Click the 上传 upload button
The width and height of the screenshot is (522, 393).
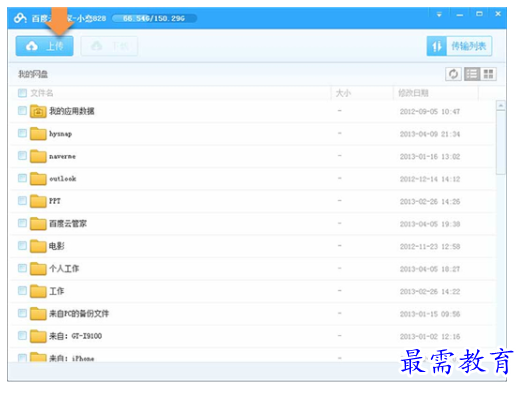44,46
